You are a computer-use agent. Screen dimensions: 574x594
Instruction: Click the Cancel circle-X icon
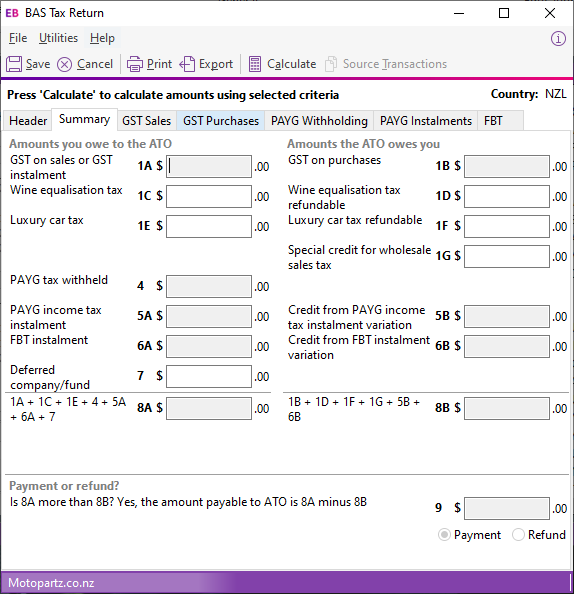pyautogui.click(x=64, y=64)
